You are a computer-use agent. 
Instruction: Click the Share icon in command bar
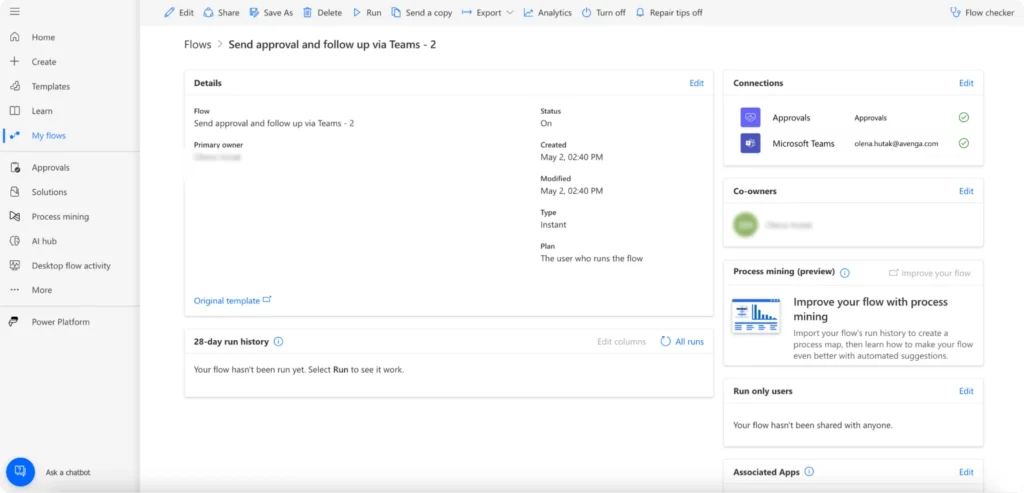coord(208,13)
